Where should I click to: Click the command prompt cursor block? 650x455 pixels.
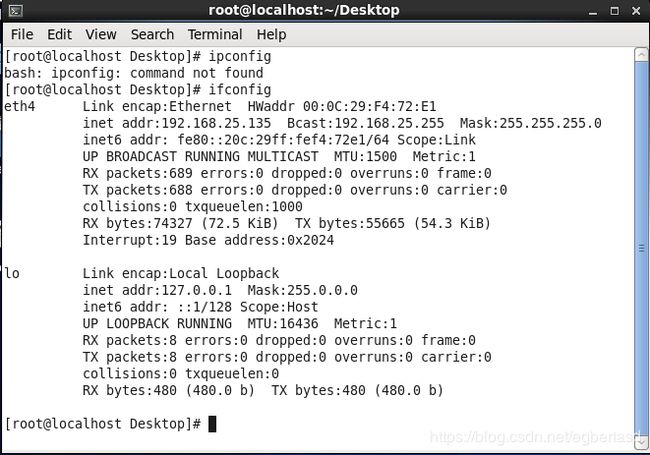212,424
